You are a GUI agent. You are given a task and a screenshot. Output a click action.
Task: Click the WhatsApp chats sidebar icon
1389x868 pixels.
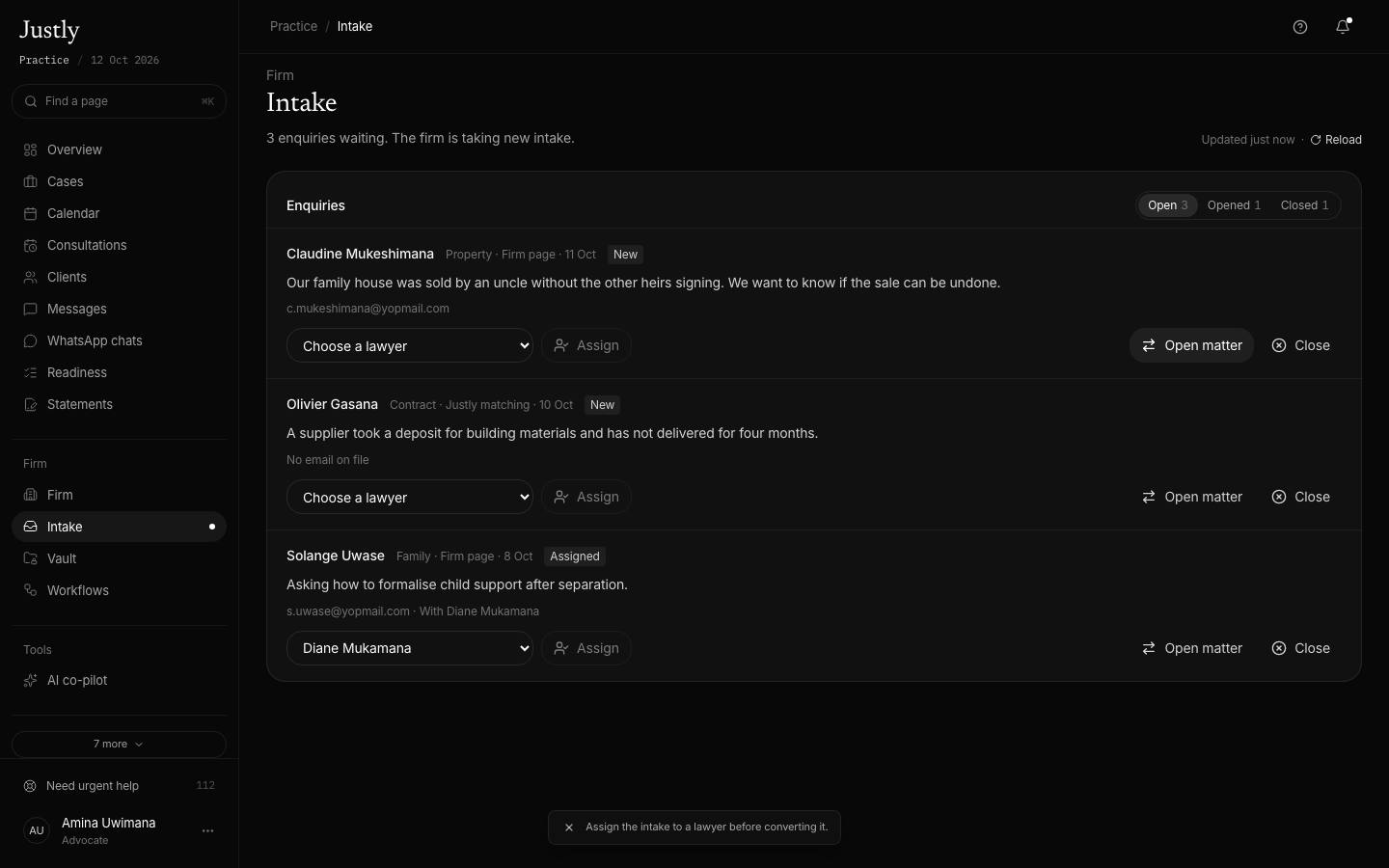click(31, 341)
